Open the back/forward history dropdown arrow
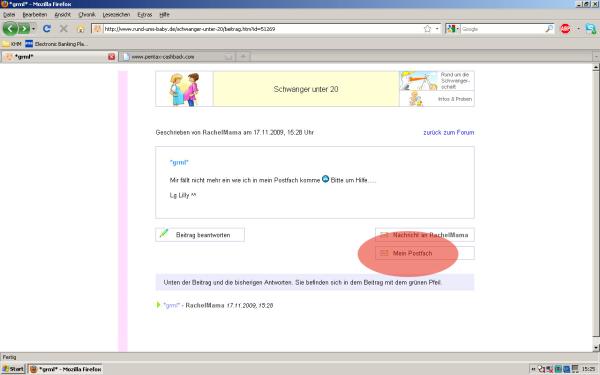 [33, 29]
